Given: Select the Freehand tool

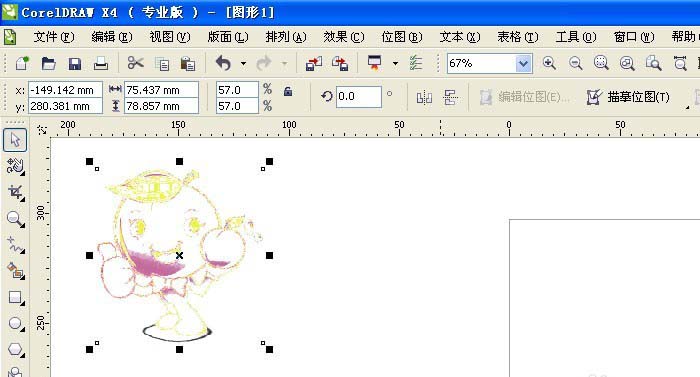Looking at the screenshot, I should click(15, 245).
